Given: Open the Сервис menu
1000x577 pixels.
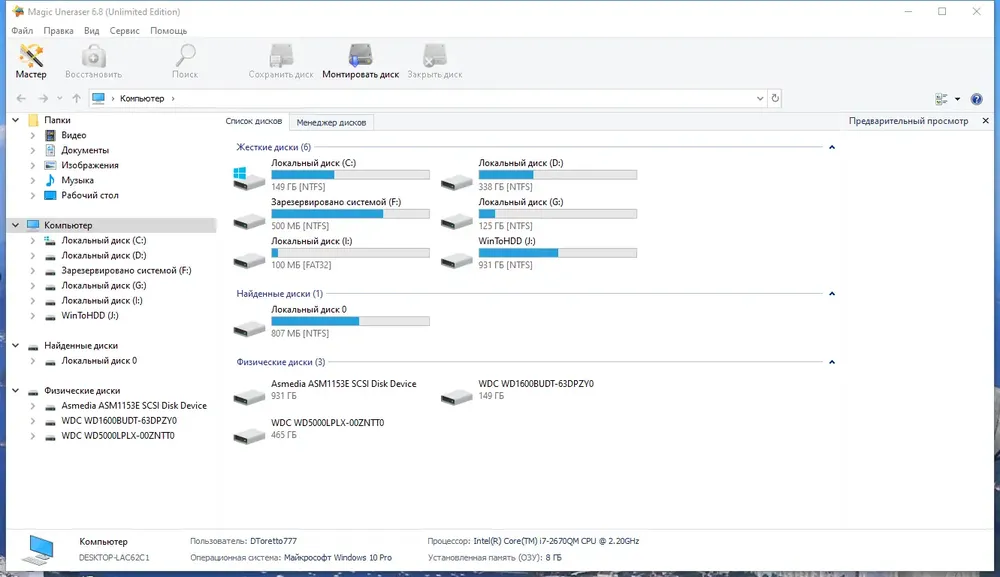Looking at the screenshot, I should click(124, 31).
